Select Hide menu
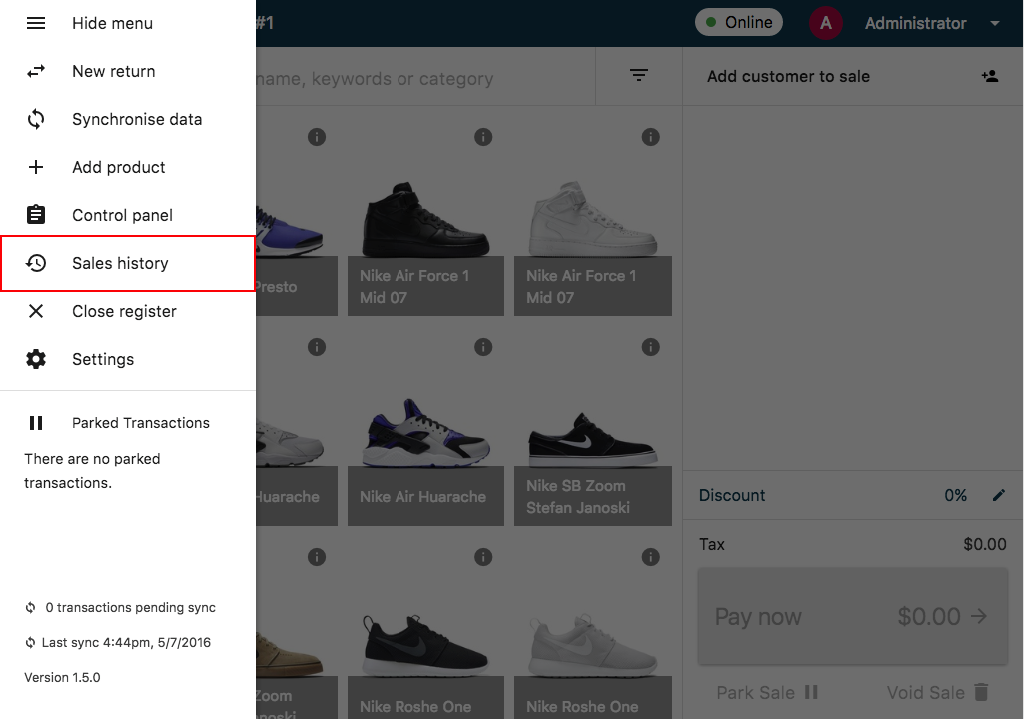Viewport: 1024px width, 719px height. point(128,24)
